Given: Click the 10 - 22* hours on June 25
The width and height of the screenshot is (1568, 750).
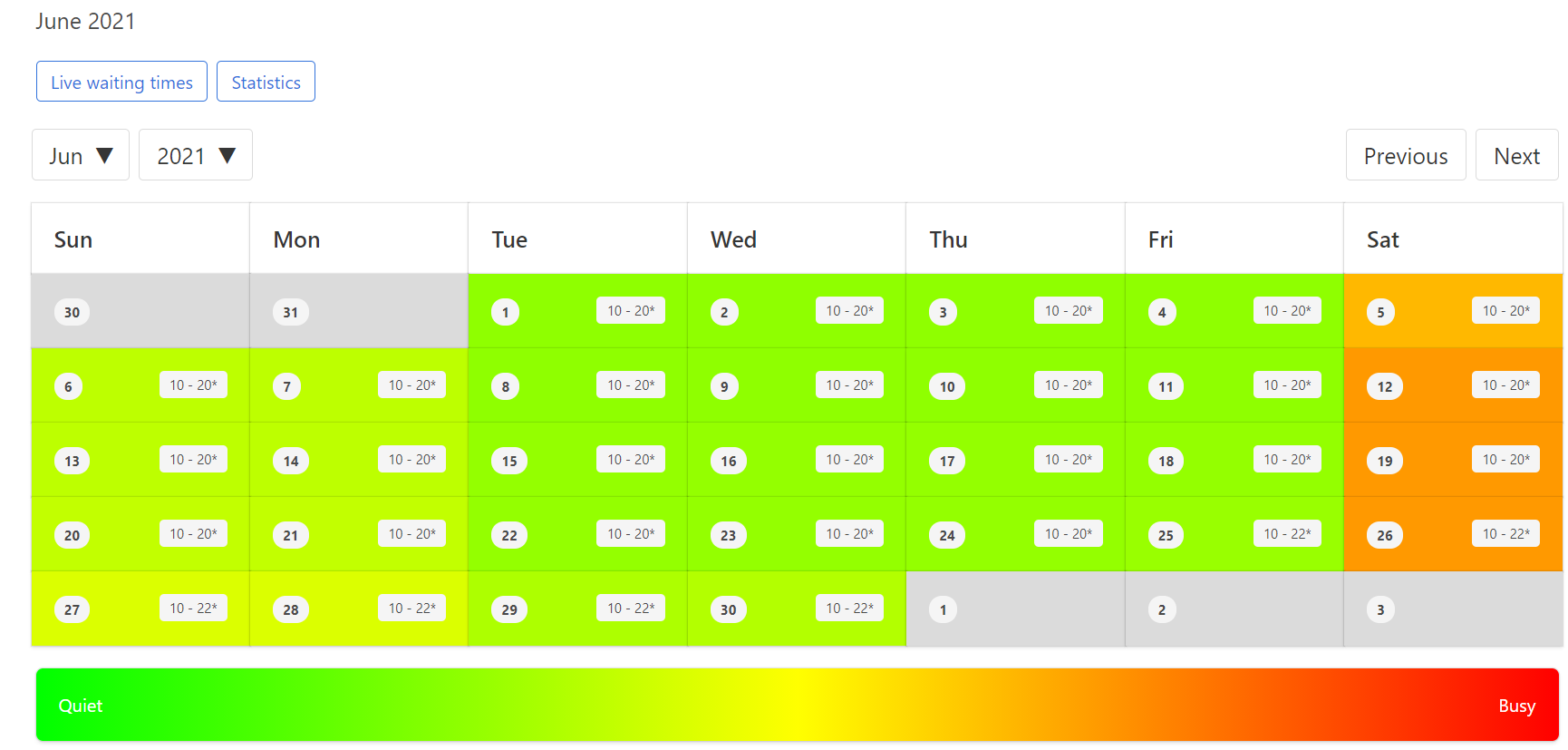Looking at the screenshot, I should click(1287, 534).
